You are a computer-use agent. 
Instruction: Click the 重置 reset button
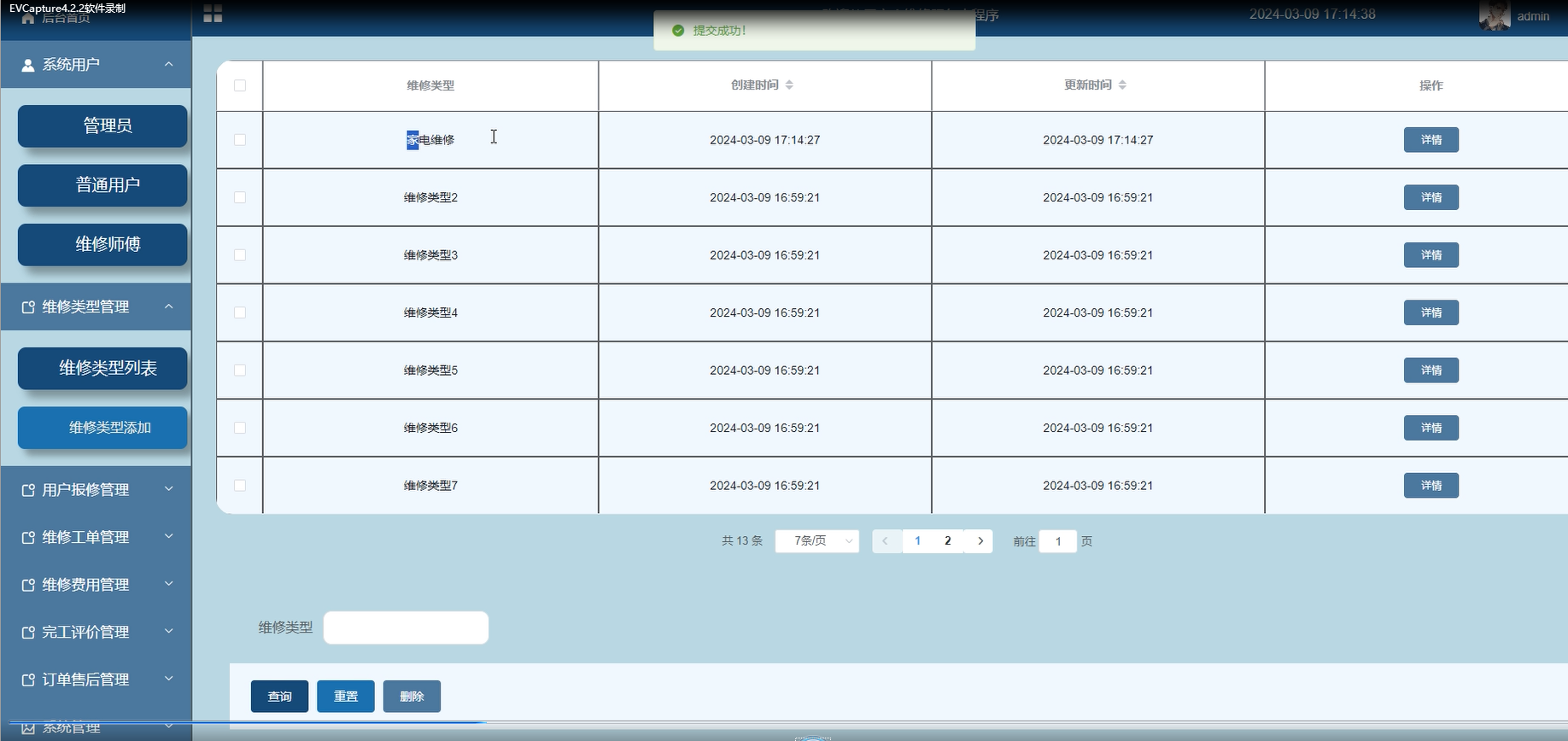point(346,697)
